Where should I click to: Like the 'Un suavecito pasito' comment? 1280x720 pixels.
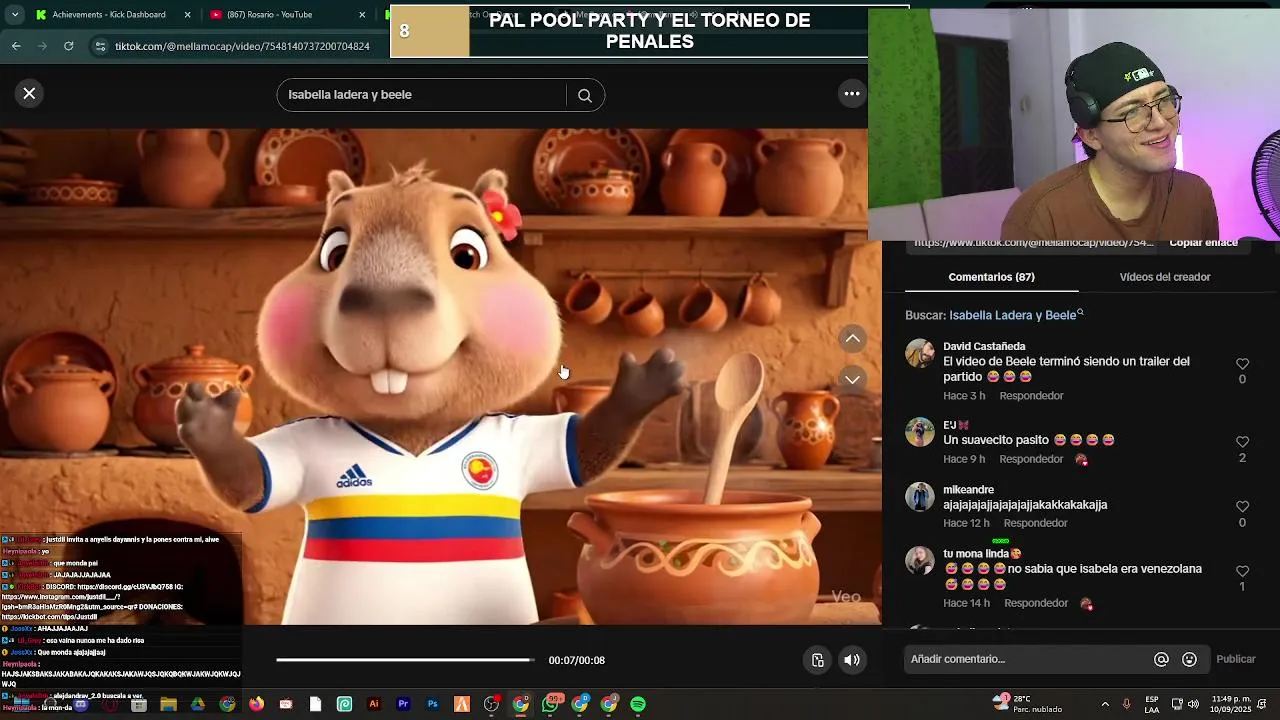pos(1242,442)
